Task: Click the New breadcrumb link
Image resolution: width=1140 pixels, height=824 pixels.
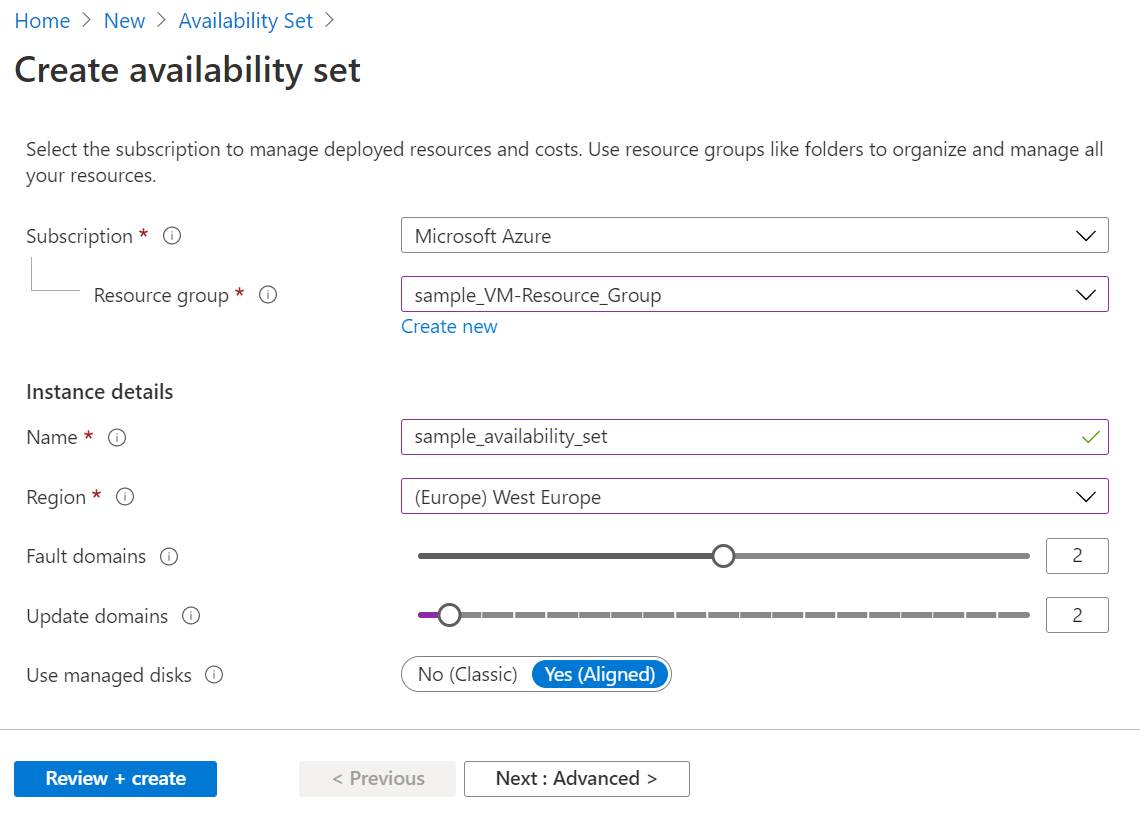Action: pos(124,21)
